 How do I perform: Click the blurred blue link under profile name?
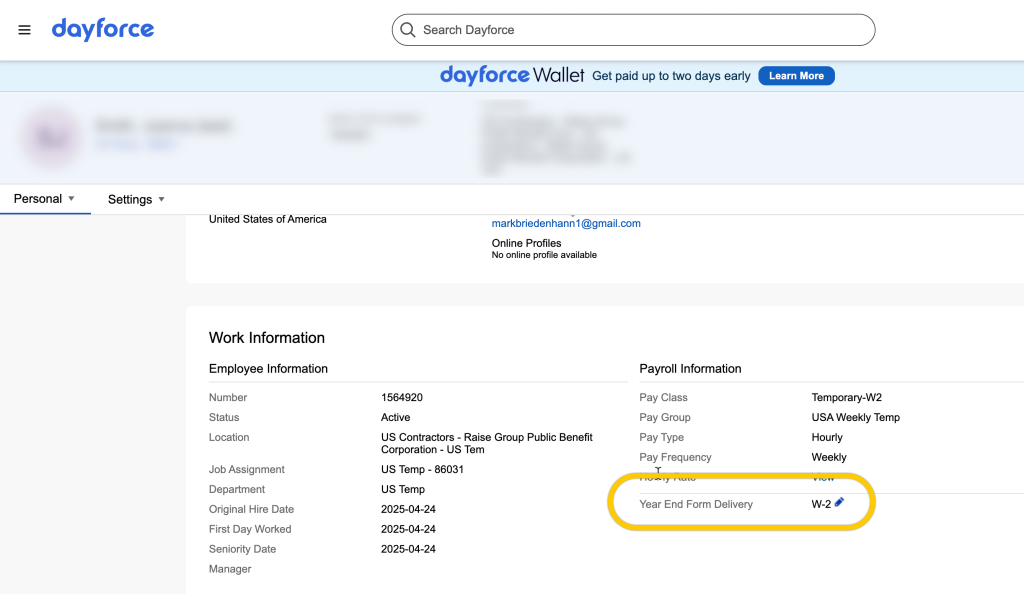tap(135, 145)
